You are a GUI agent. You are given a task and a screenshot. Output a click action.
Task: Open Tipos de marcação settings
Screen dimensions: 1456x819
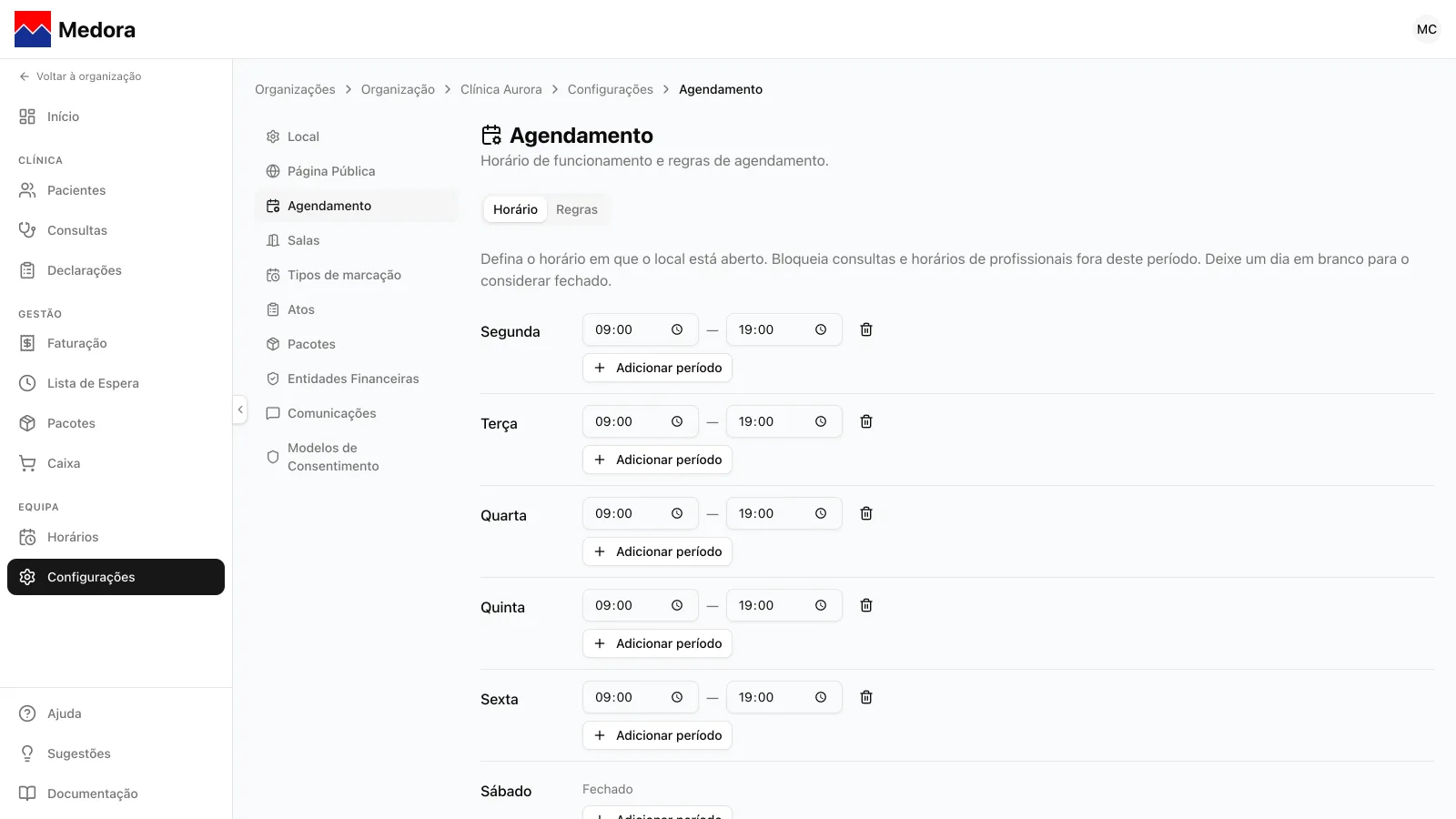357,275
